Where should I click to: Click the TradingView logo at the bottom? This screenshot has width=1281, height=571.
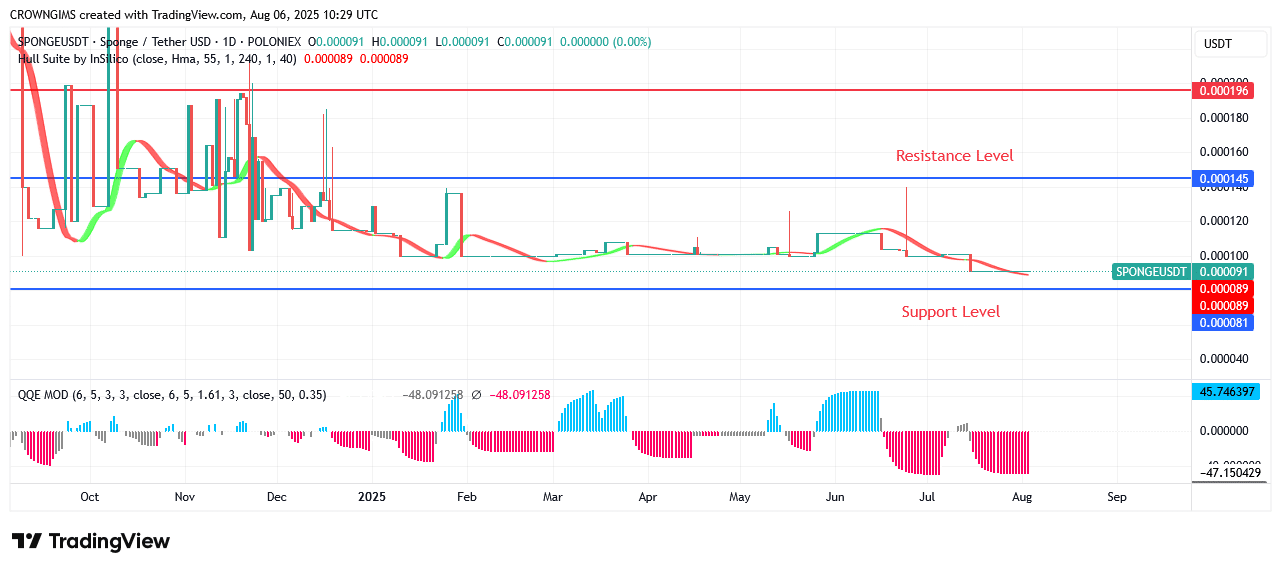coord(91,541)
